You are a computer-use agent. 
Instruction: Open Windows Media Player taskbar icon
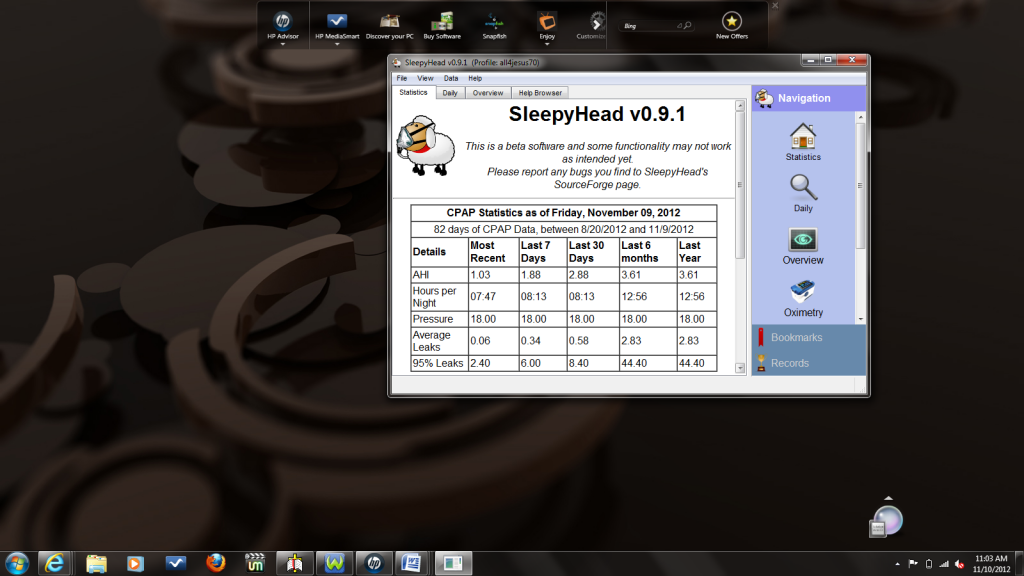pos(135,563)
